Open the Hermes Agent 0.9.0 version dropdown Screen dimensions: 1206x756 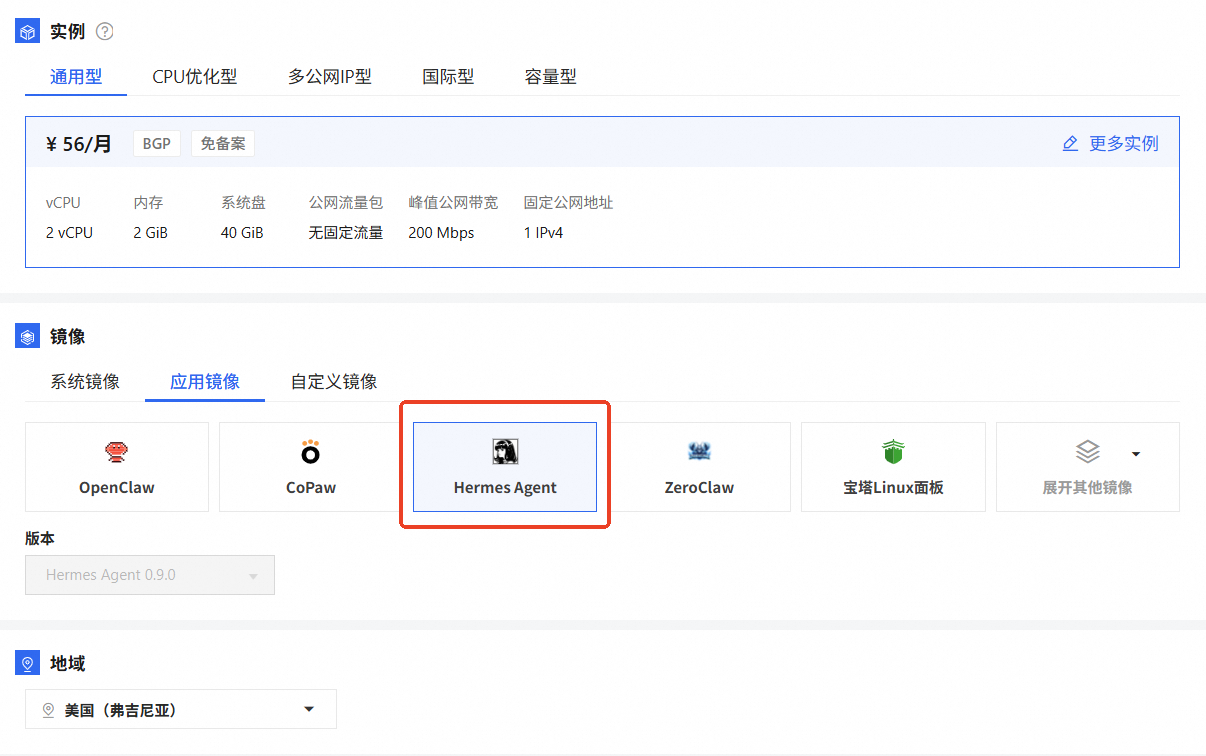150,576
